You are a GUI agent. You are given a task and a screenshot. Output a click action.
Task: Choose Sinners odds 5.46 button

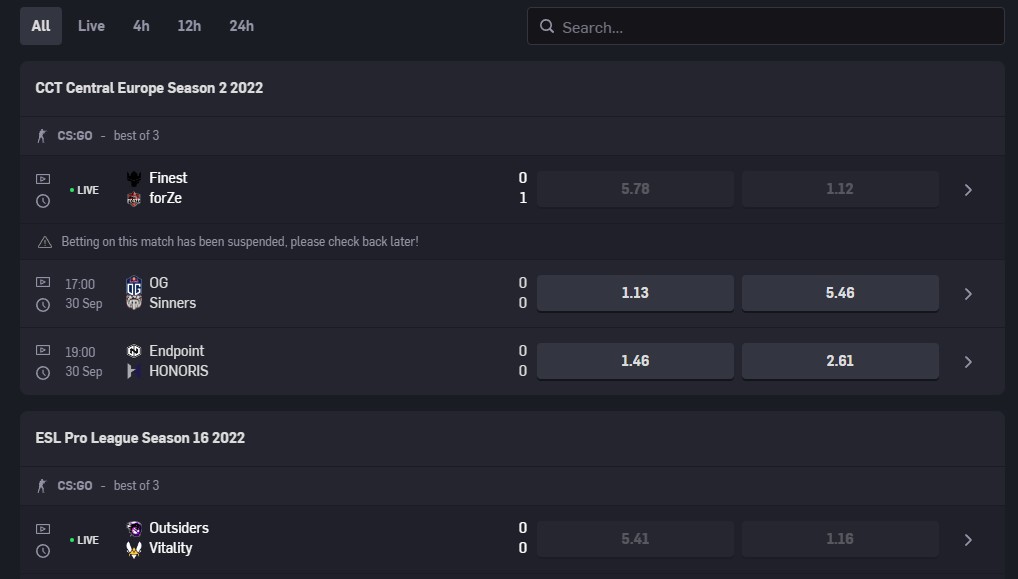(x=840, y=293)
